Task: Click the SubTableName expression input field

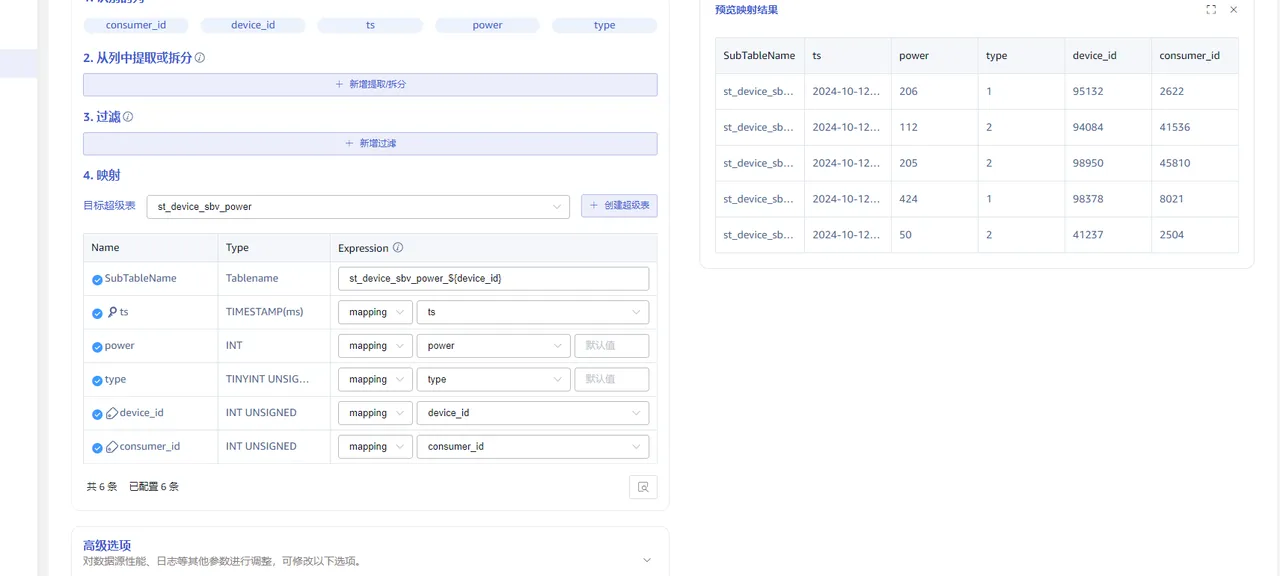Action: 493,278
